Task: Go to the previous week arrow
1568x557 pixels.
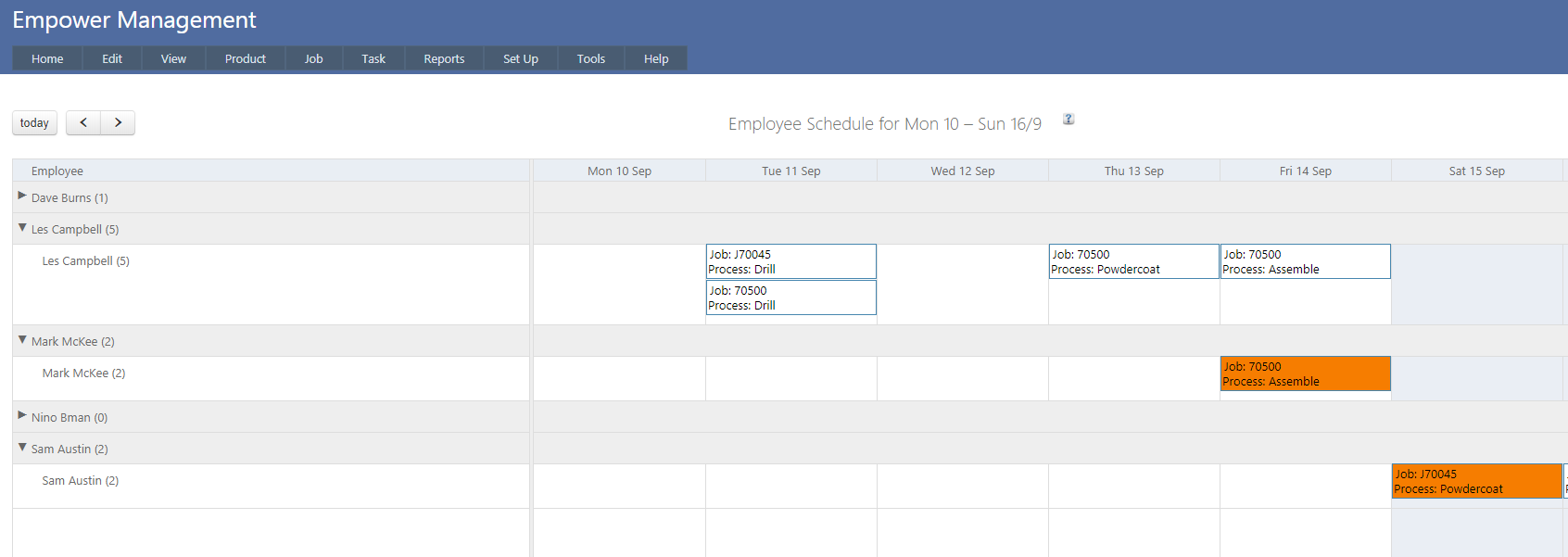Action: [83, 122]
